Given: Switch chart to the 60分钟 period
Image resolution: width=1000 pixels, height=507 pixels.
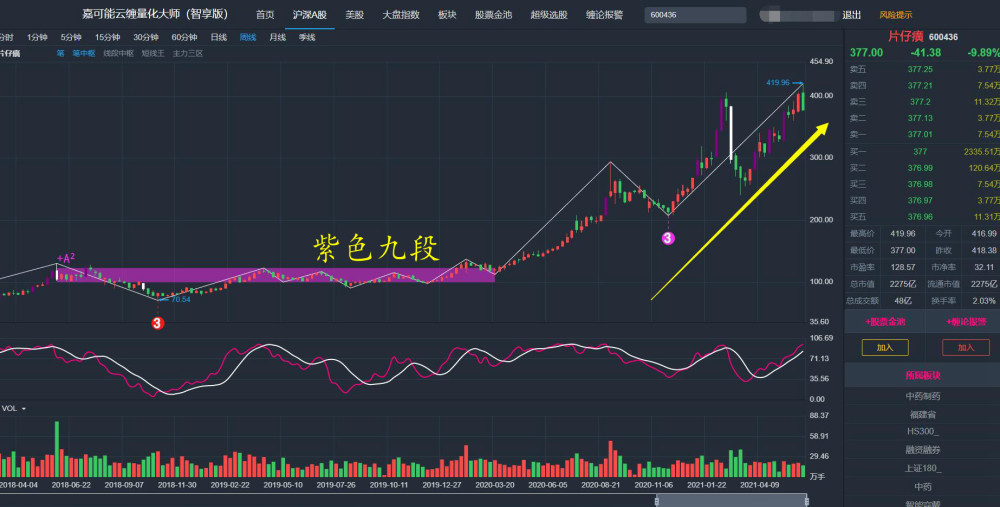Looking at the screenshot, I should [x=184, y=37].
